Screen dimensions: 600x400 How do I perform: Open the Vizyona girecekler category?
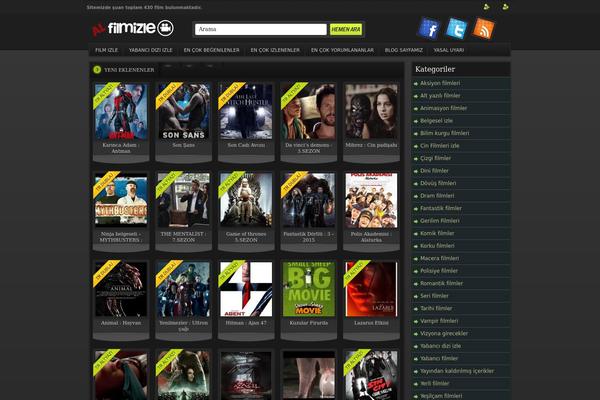pyautogui.click(x=444, y=333)
